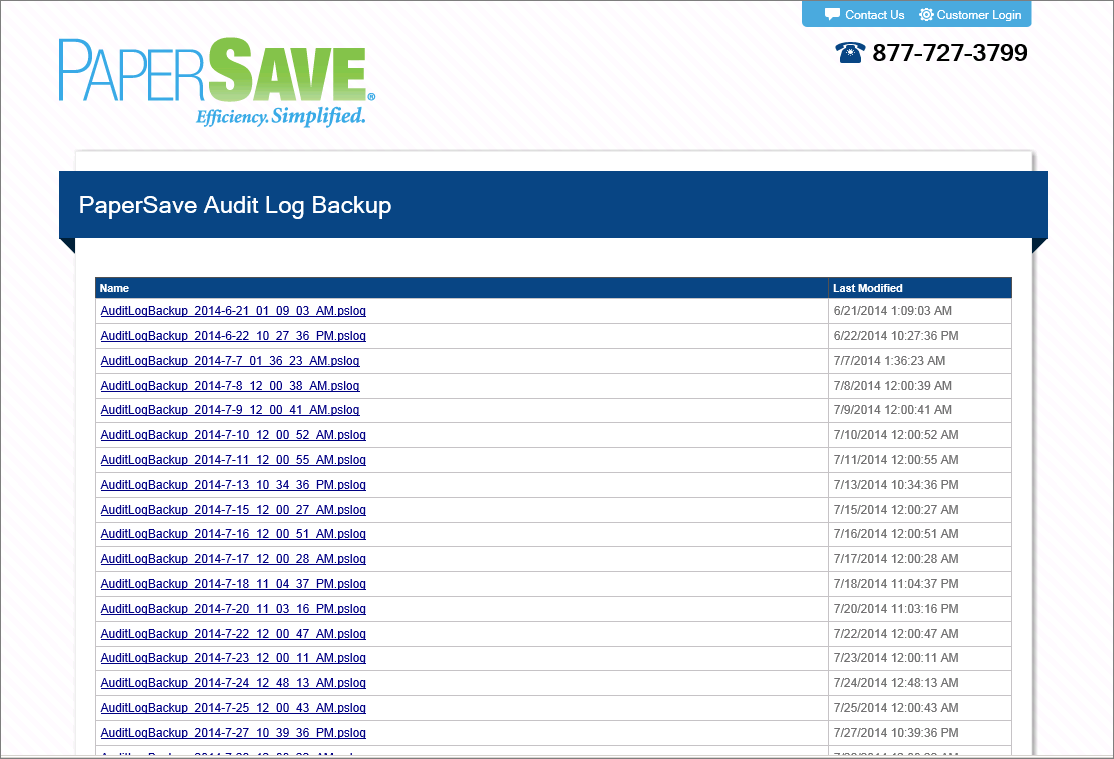This screenshot has height=759, width=1114.
Task: Download AuditLogBackup_2014-7-25_12_00_43_AM.pslog
Action: 233,707
